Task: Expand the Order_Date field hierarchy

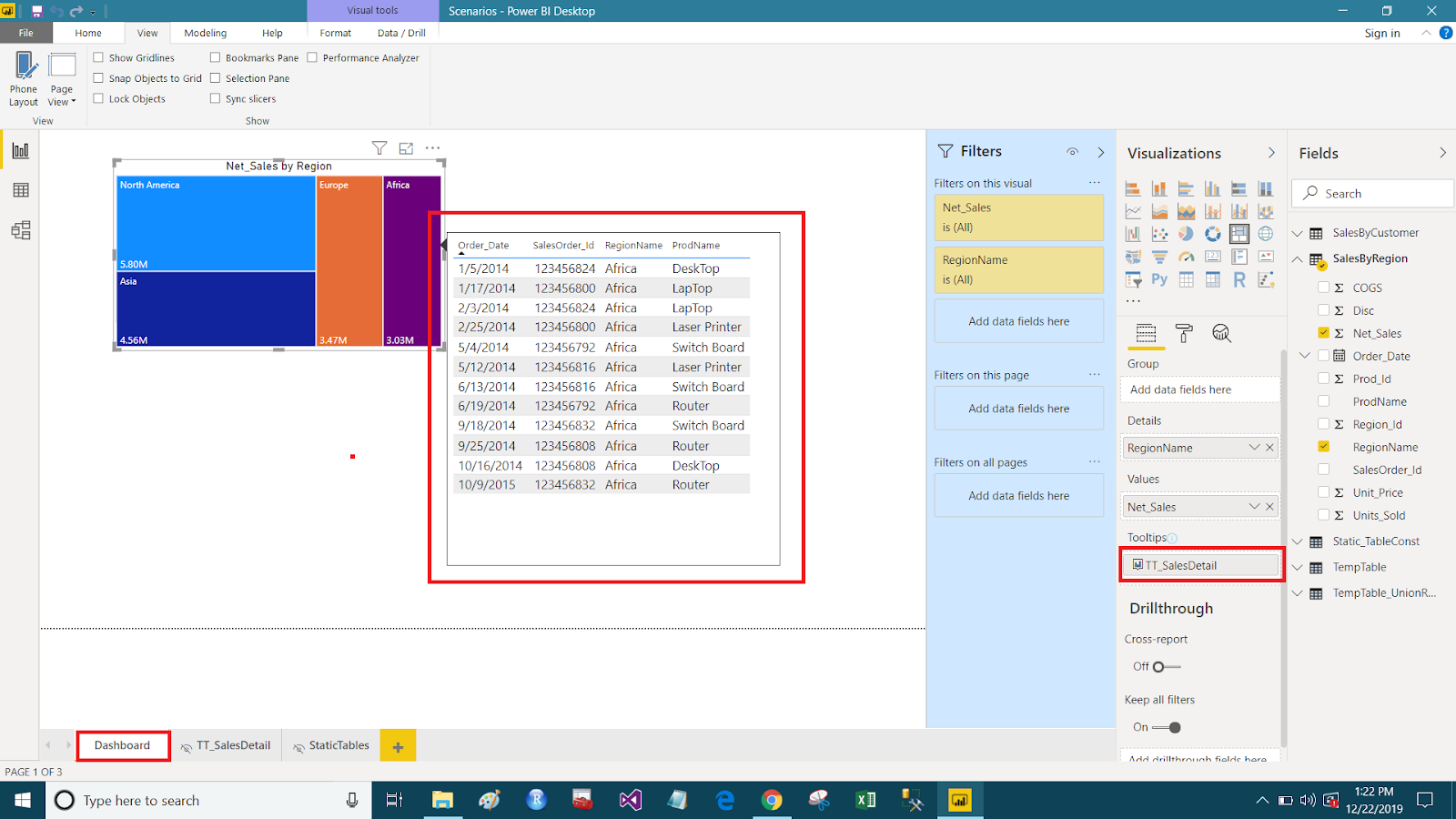Action: point(1305,356)
